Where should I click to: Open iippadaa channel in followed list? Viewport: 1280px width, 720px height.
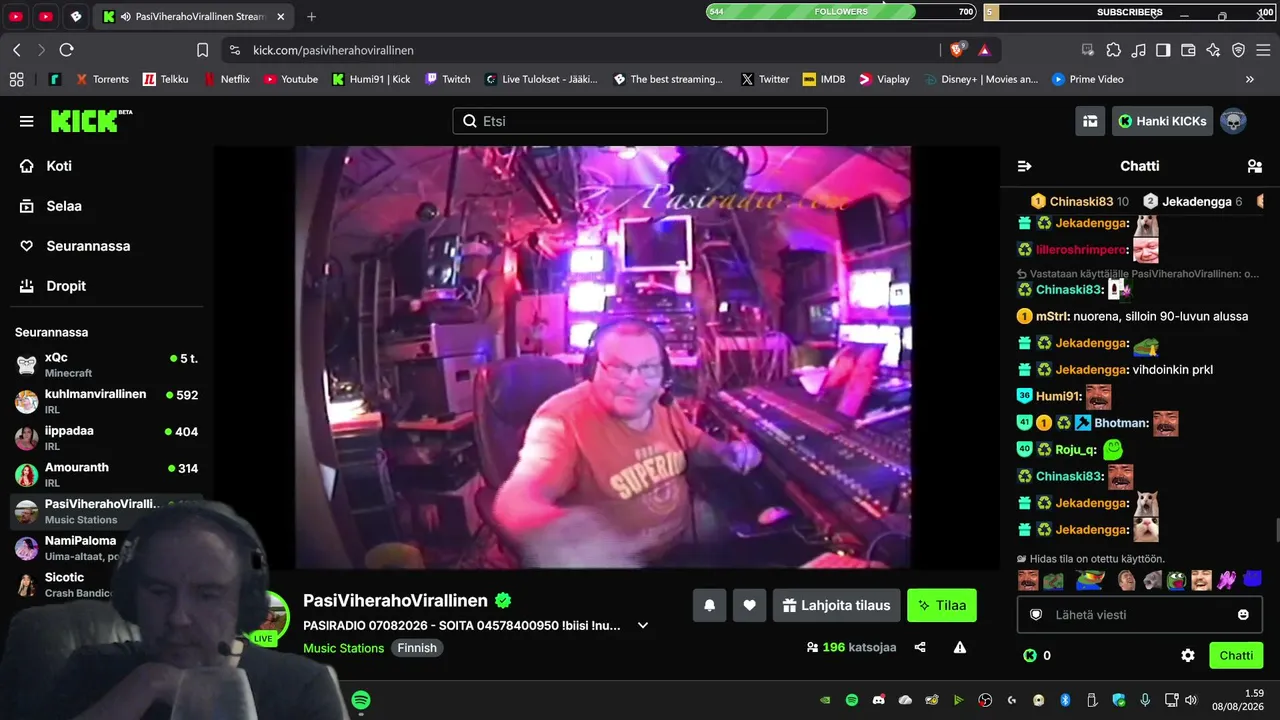pos(108,438)
